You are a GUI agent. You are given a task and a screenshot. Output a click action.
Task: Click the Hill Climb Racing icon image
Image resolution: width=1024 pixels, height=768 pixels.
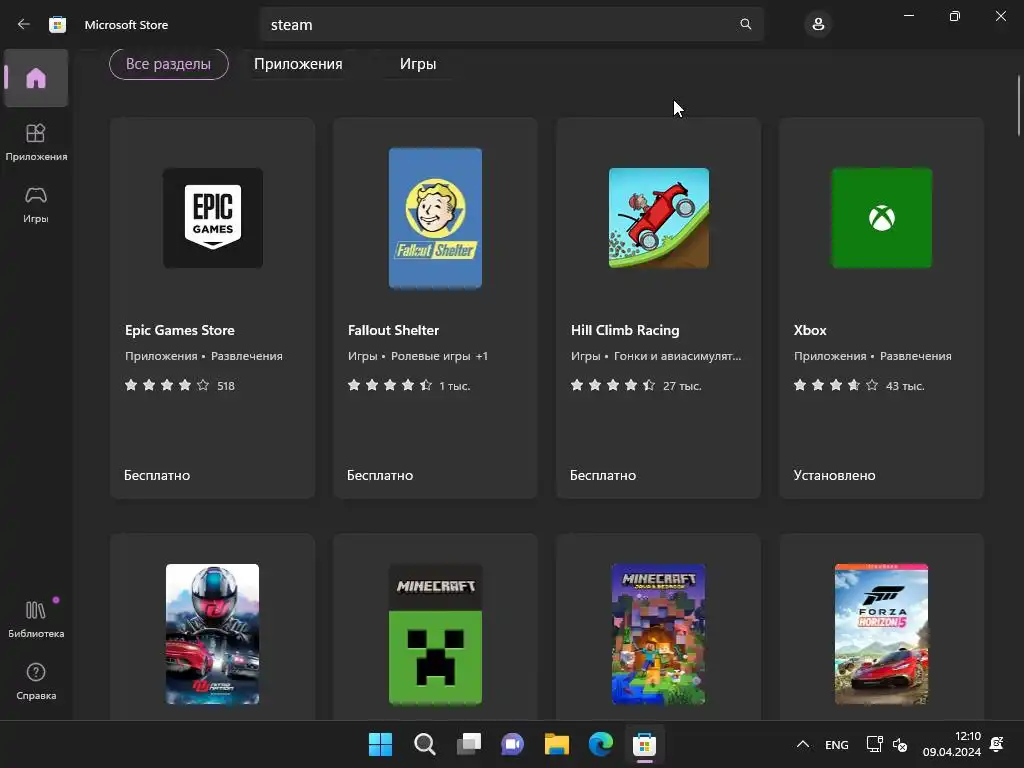click(x=658, y=218)
